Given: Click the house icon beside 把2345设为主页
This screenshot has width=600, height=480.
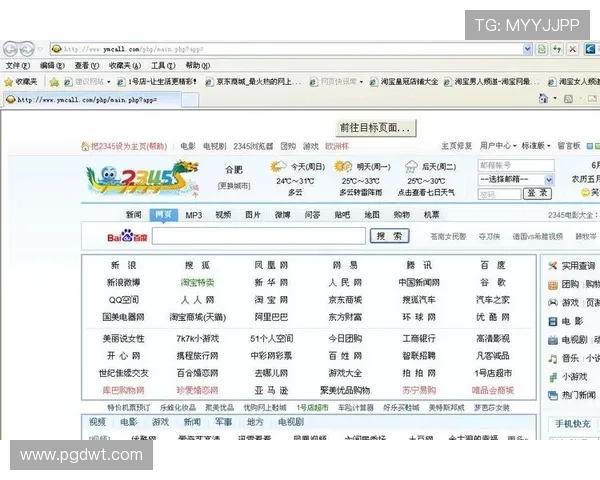Looking at the screenshot, I should (85, 146).
